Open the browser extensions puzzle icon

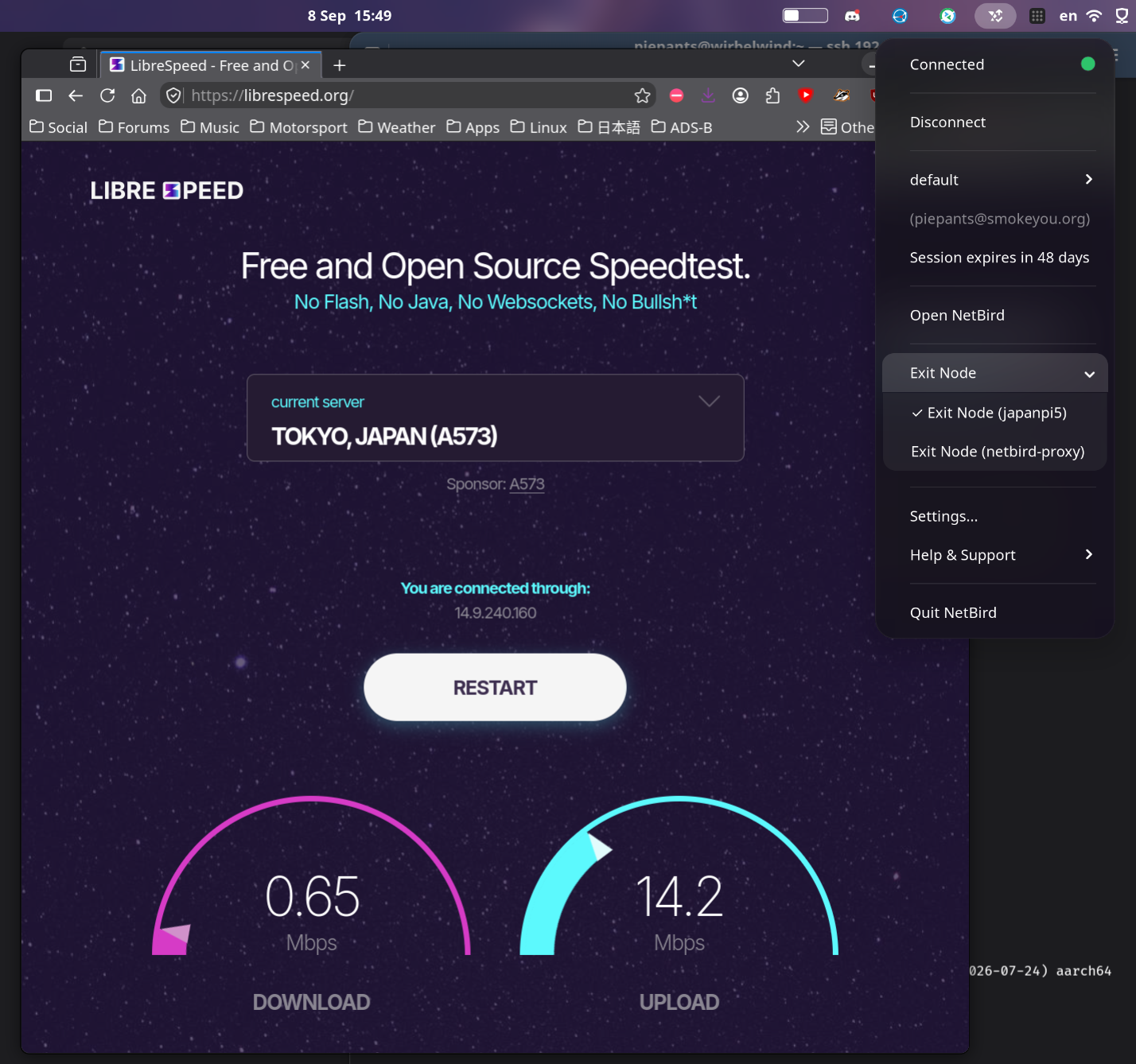click(x=772, y=95)
